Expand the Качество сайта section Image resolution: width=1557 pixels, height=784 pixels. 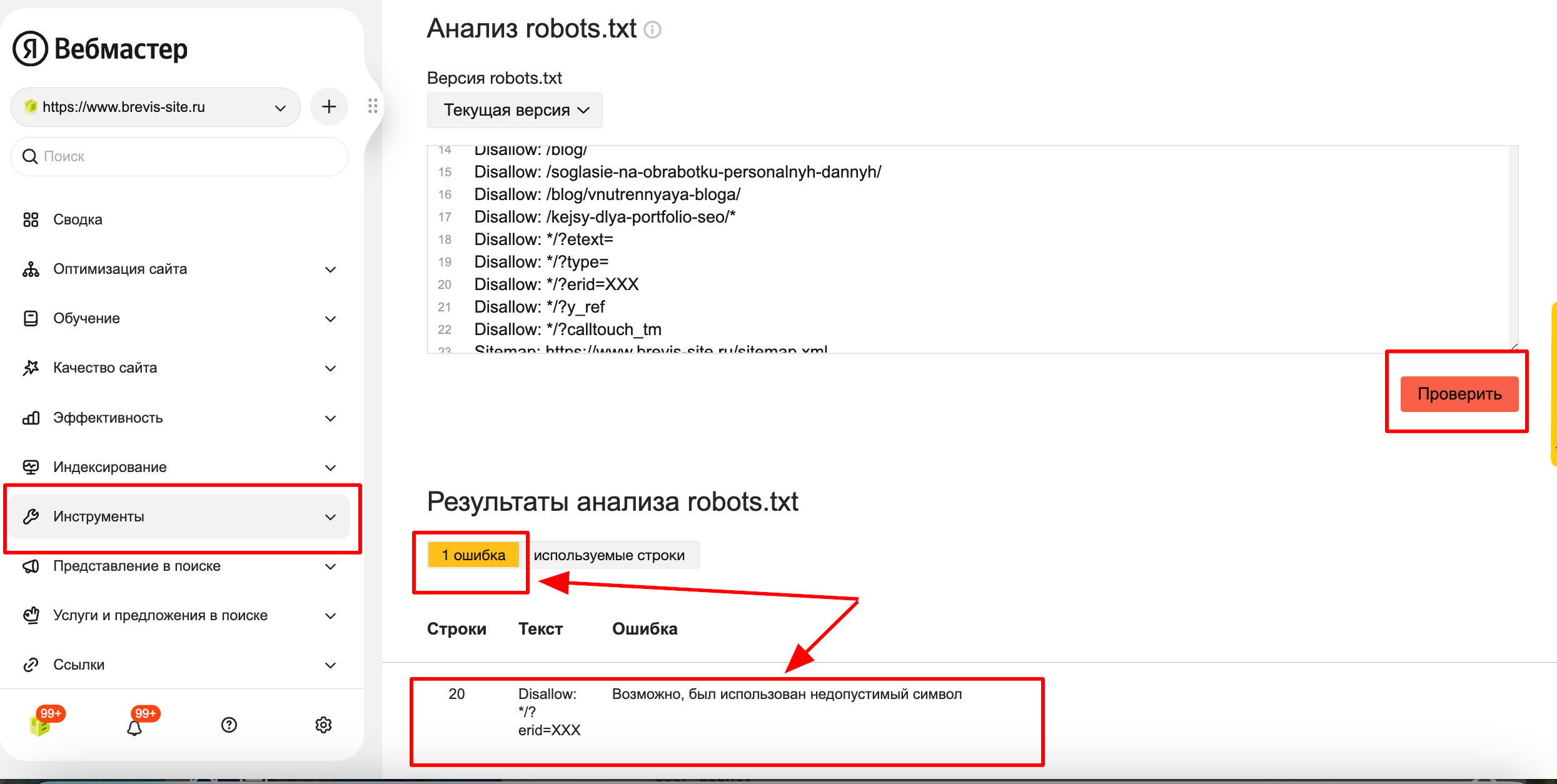pos(180,368)
